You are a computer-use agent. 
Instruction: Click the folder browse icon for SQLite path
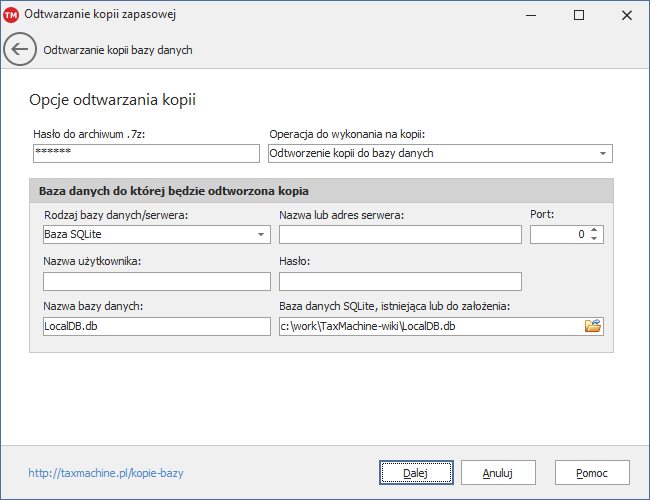(593, 326)
